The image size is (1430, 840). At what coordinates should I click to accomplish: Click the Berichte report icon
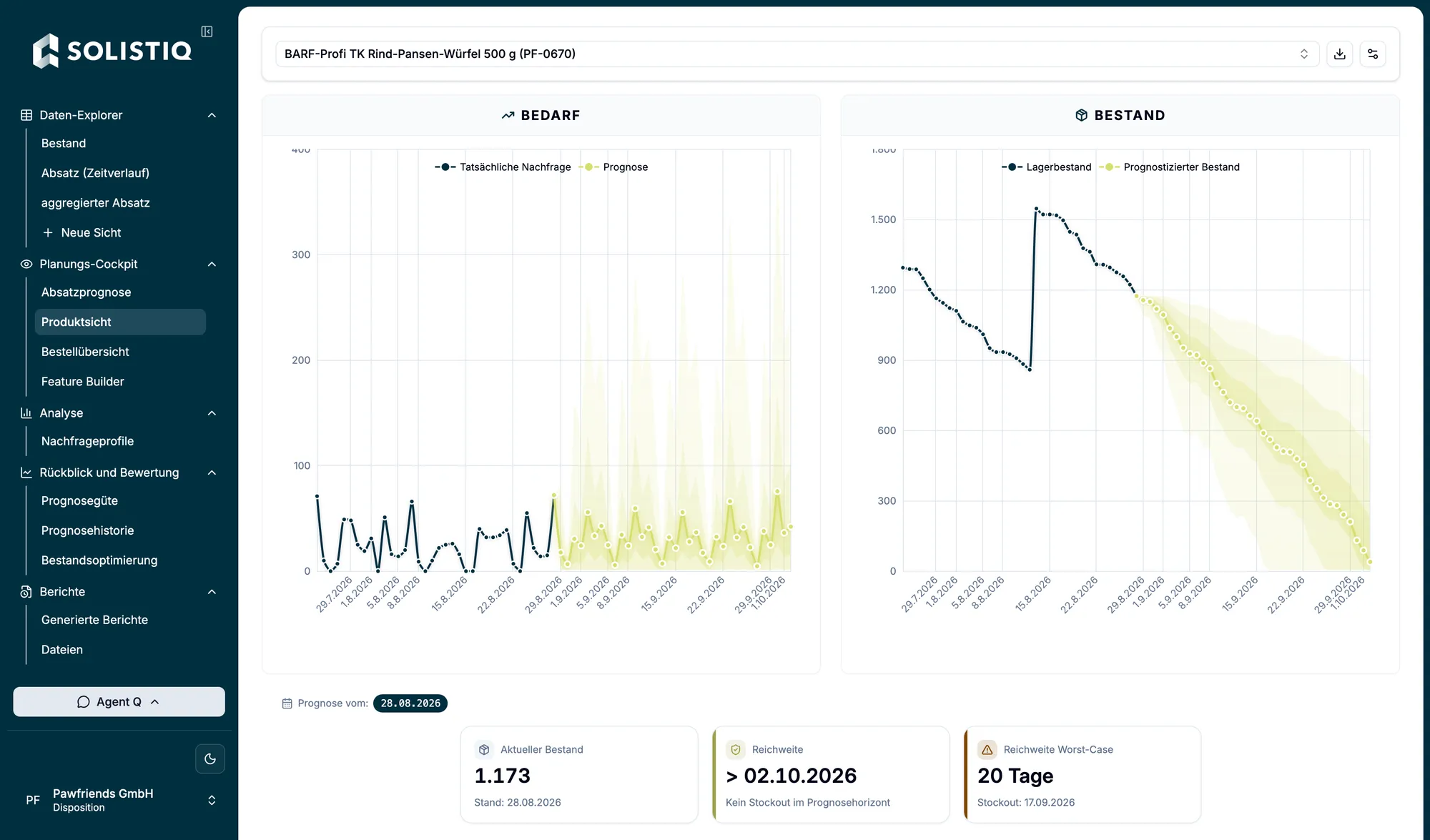tap(26, 591)
